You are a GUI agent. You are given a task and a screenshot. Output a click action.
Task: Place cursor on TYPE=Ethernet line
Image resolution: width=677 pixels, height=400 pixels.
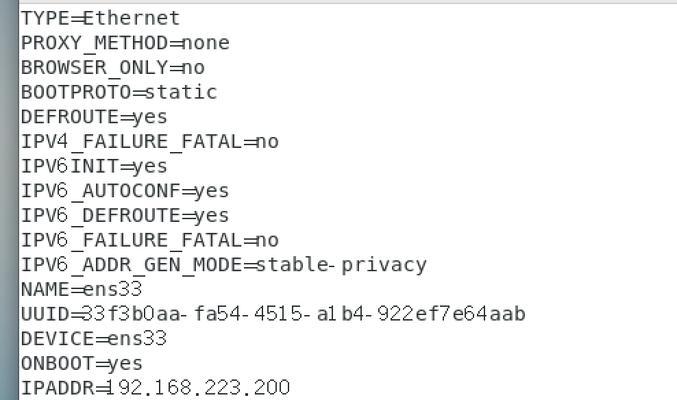[100, 19]
